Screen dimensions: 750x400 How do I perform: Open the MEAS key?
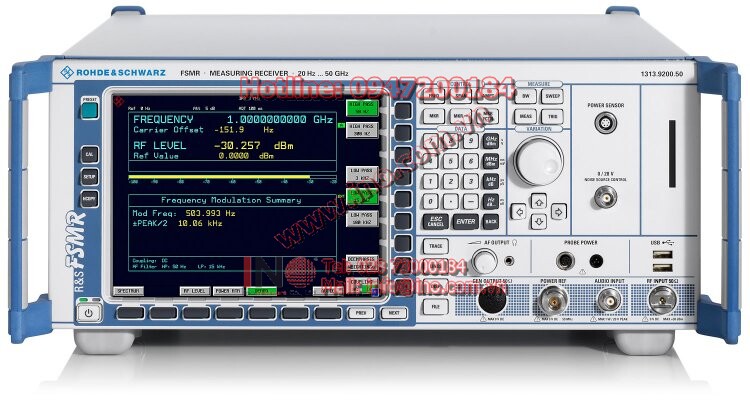tap(526, 116)
